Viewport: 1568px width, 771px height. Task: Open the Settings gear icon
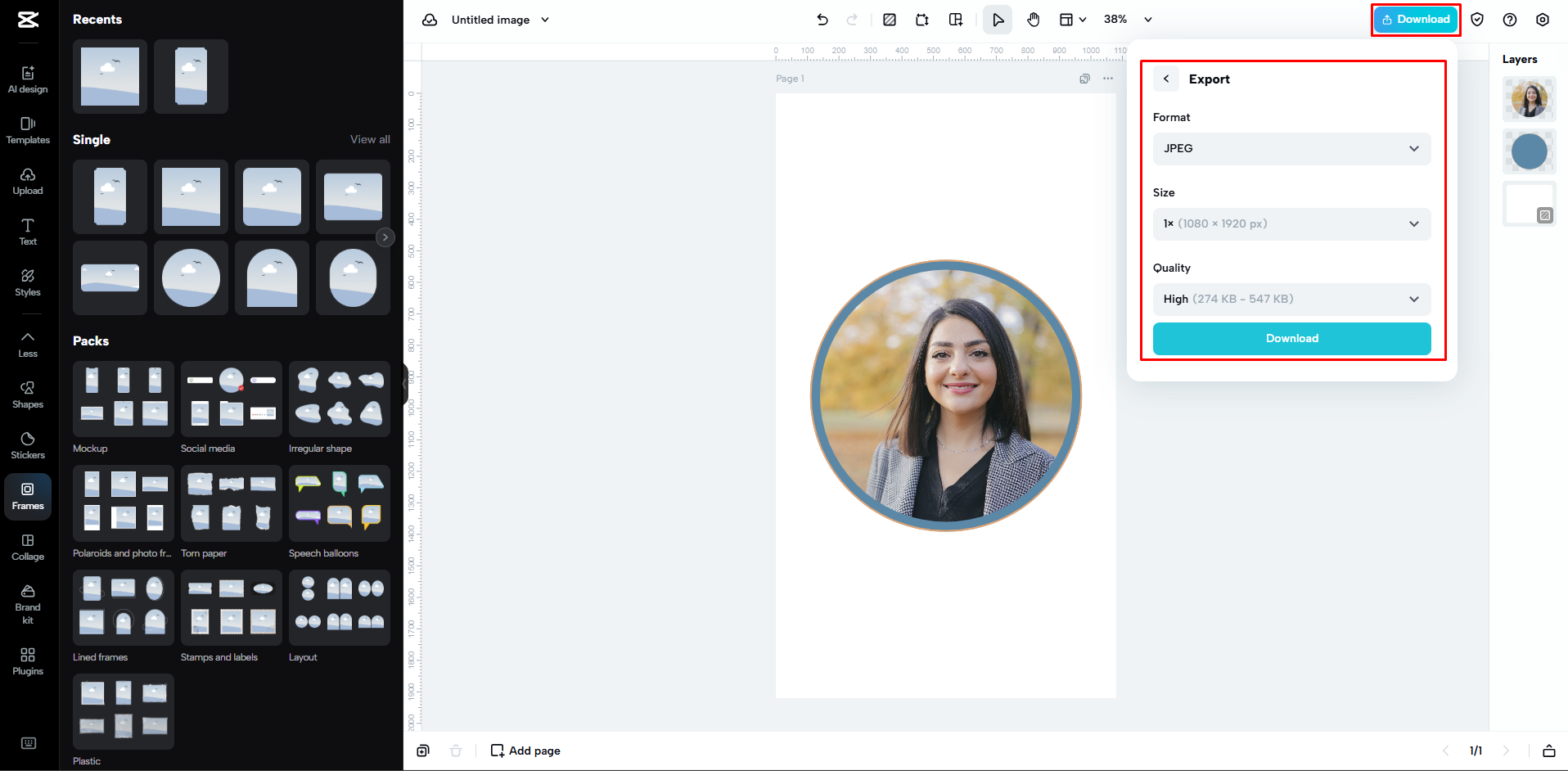(1543, 19)
